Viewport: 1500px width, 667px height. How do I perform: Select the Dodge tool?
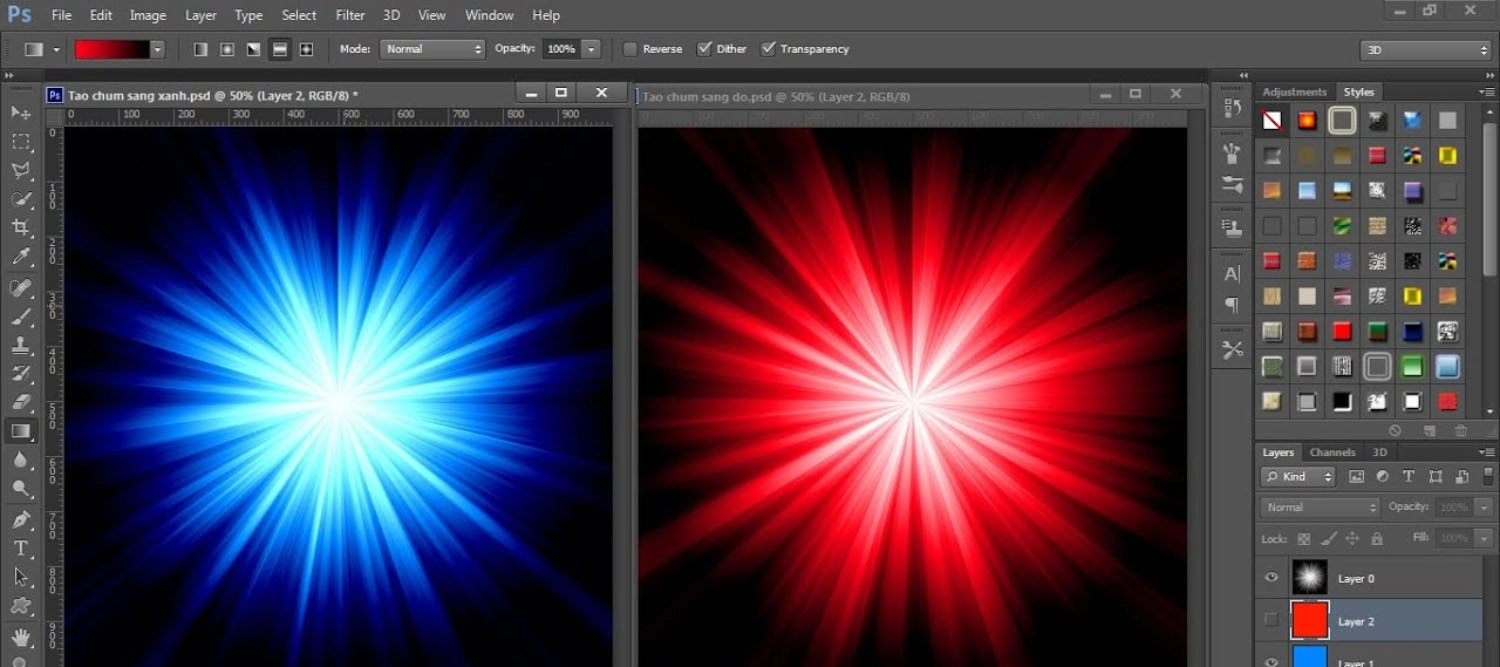tap(21, 489)
